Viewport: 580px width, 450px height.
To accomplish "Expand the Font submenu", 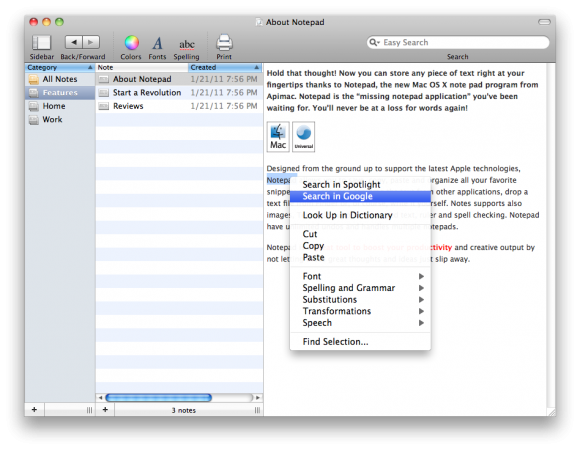I will pyautogui.click(x=360, y=276).
